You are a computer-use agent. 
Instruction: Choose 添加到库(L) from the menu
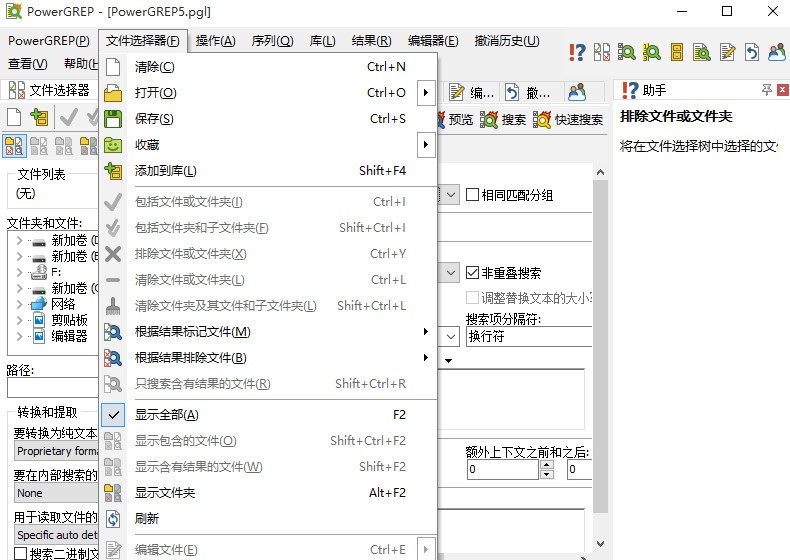268,171
